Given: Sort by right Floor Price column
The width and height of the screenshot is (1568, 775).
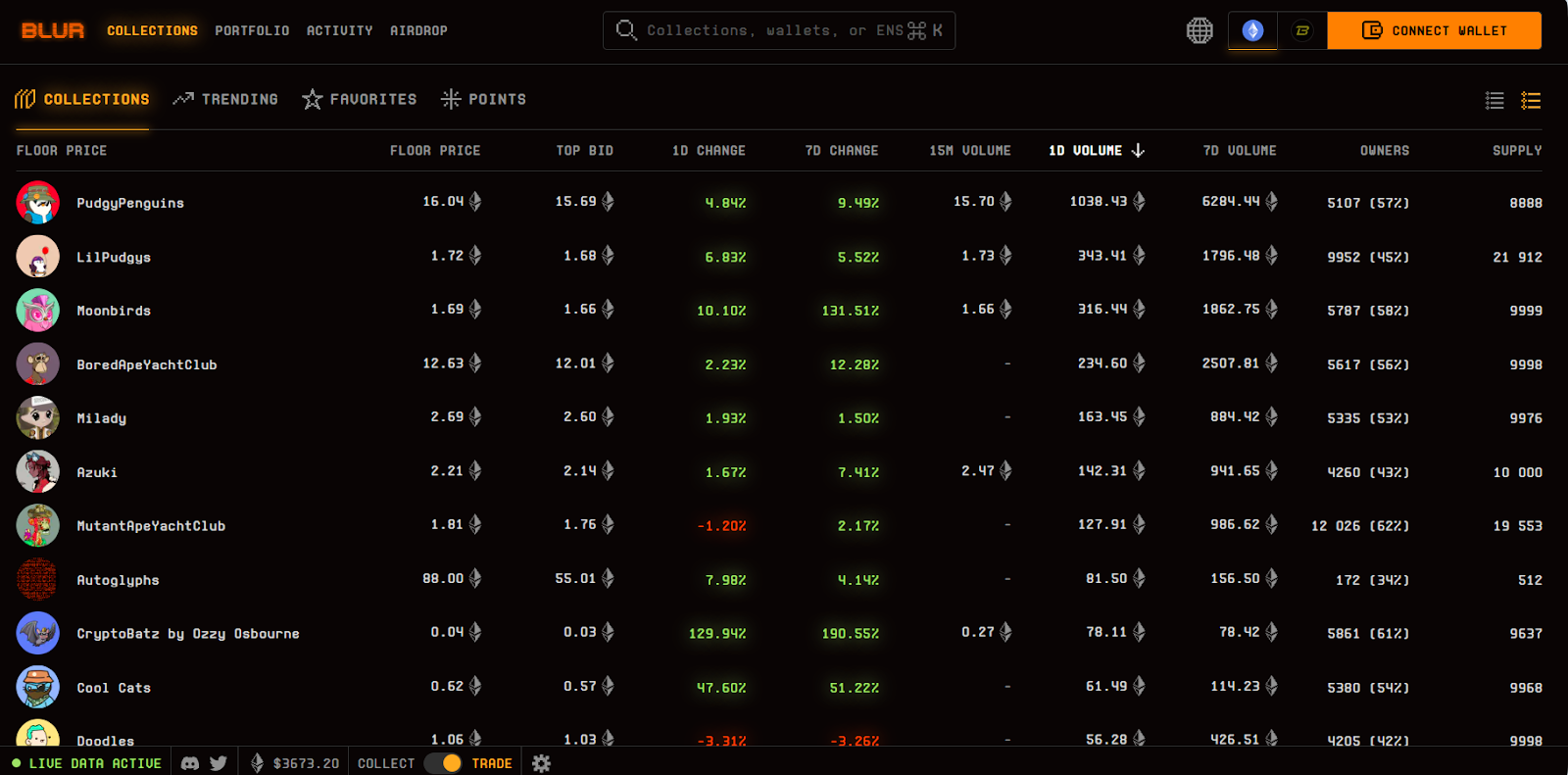Looking at the screenshot, I should click(435, 151).
